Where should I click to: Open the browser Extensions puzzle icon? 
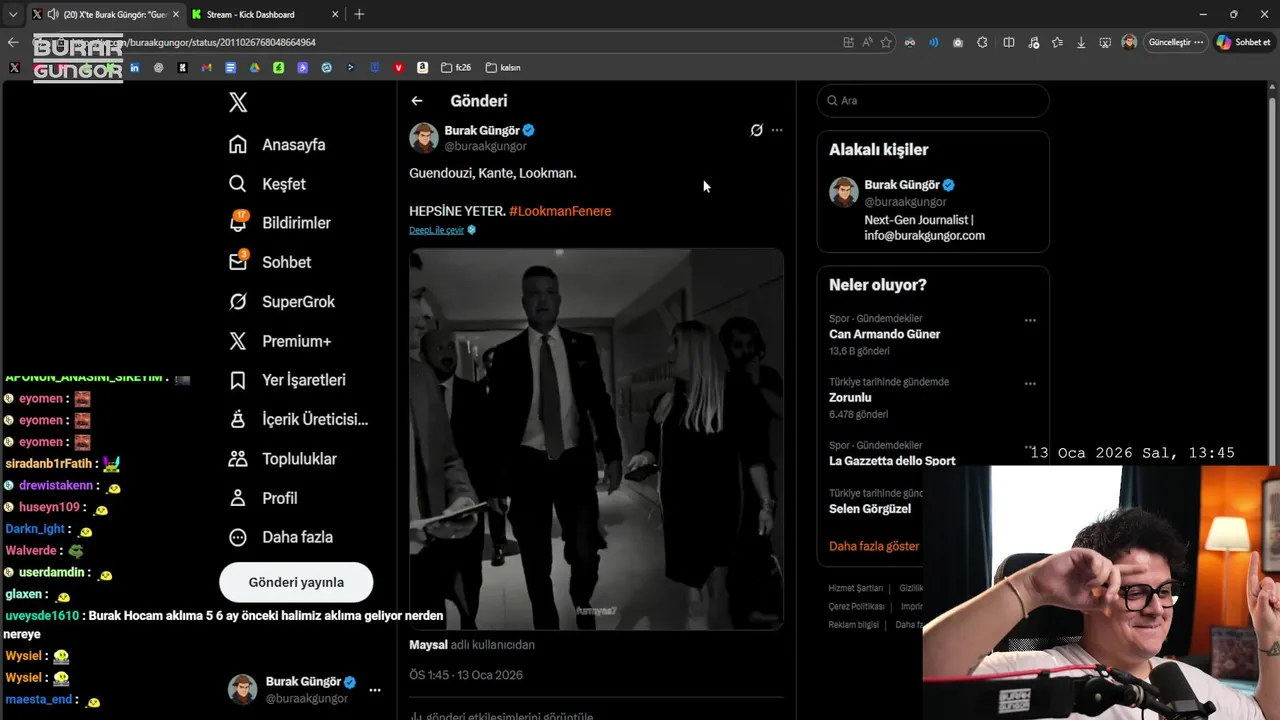tap(982, 42)
